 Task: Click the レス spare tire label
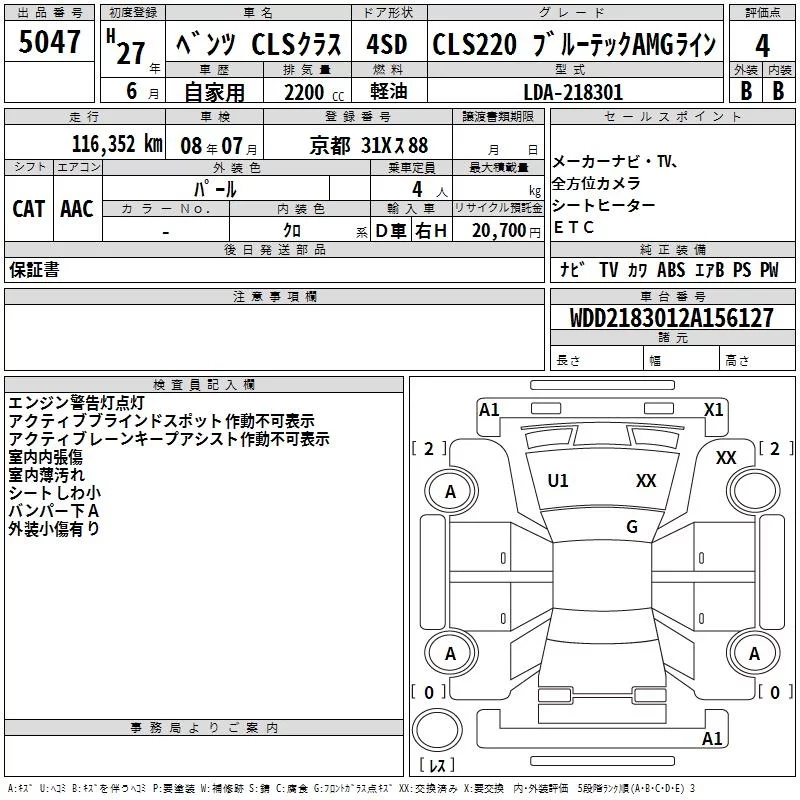tap(437, 765)
